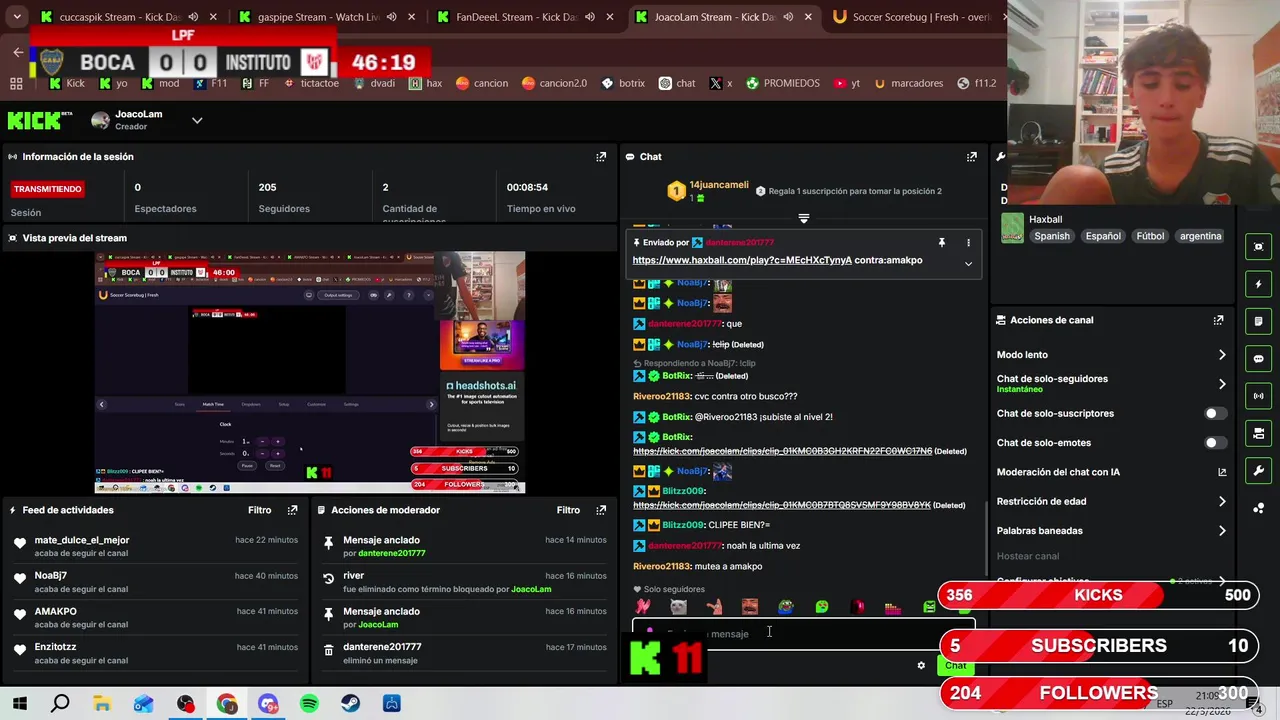Open chat settings gear icon
The height and width of the screenshot is (720, 1280).
(921, 666)
